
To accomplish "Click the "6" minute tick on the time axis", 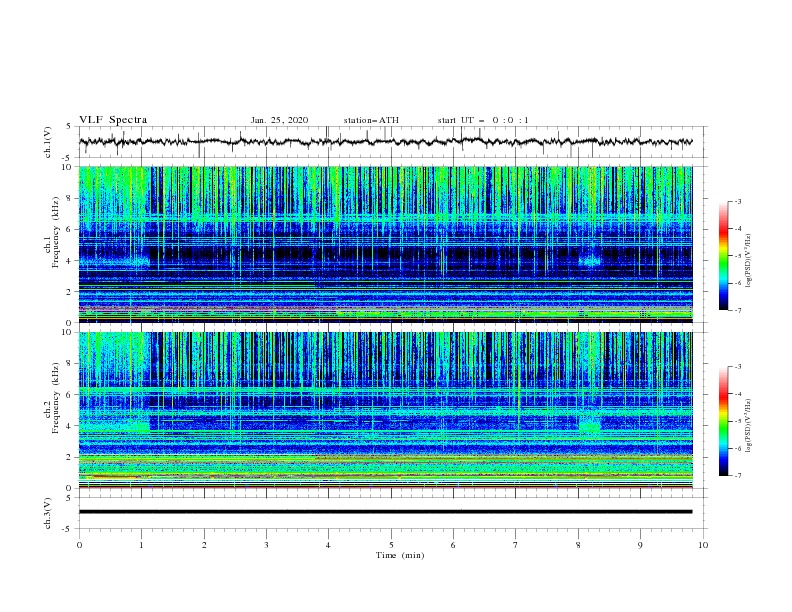I will pos(453,545).
